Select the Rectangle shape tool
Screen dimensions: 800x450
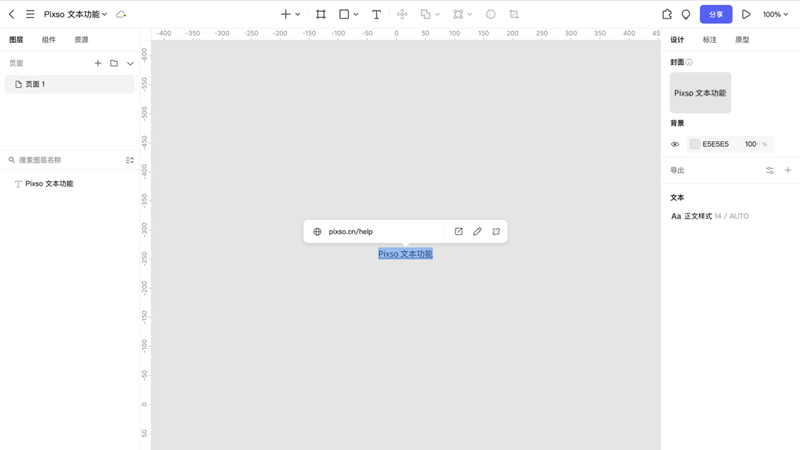pos(344,14)
